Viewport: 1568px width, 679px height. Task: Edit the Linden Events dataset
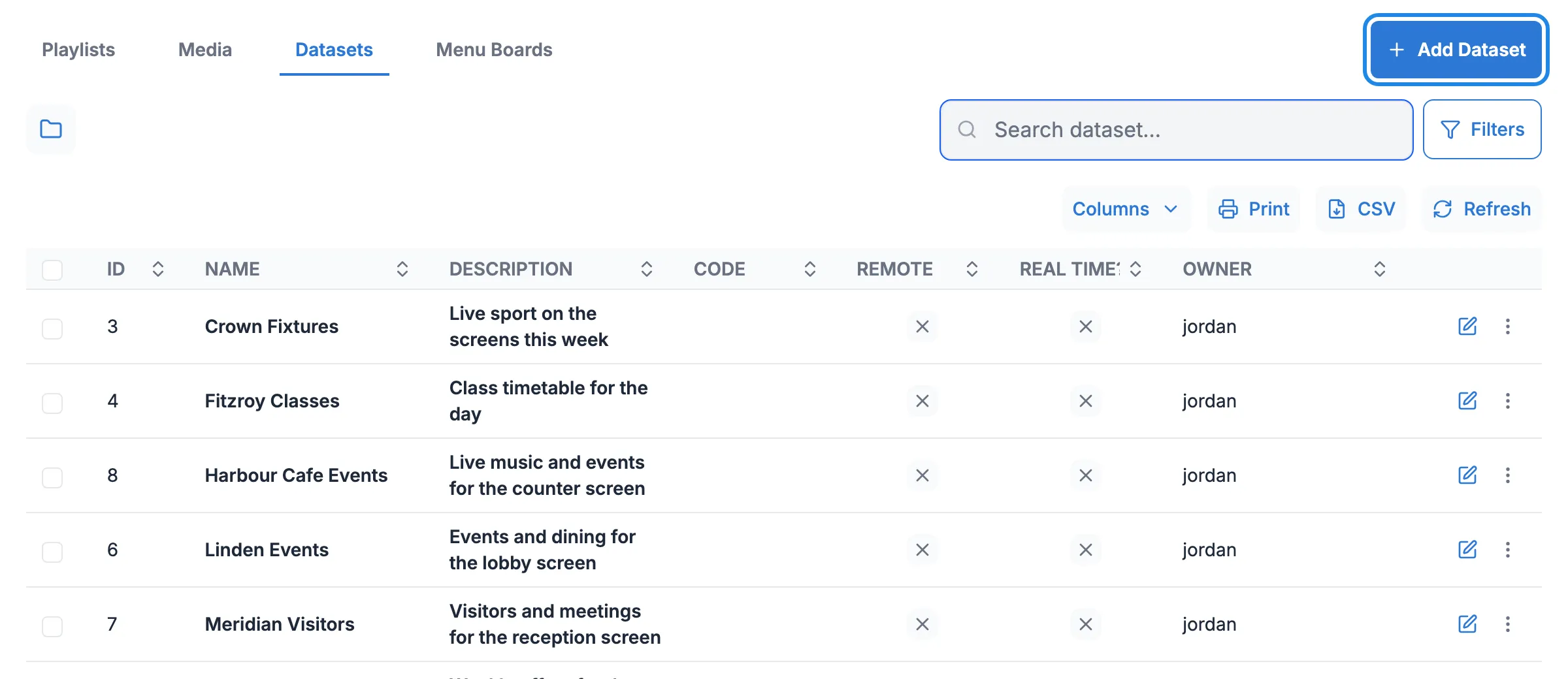(1467, 550)
